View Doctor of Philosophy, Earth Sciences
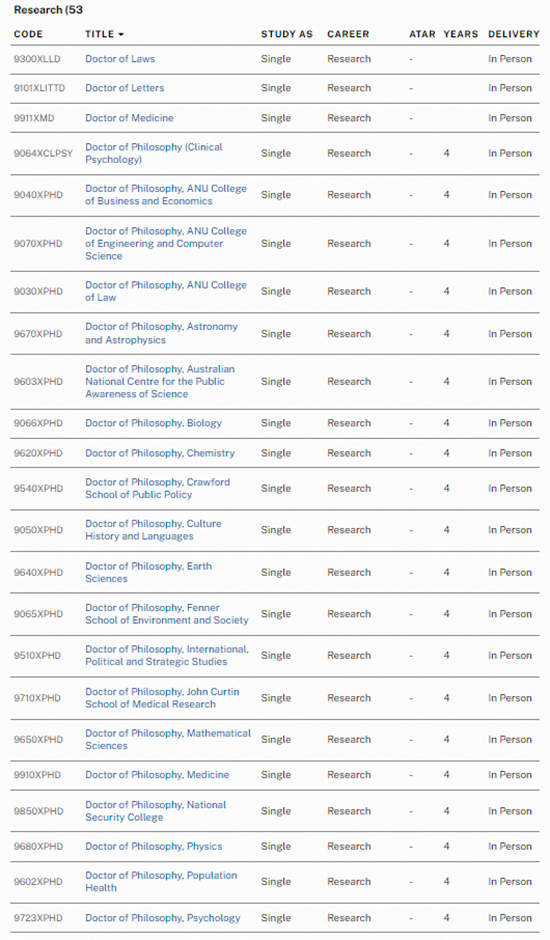 coord(148,572)
